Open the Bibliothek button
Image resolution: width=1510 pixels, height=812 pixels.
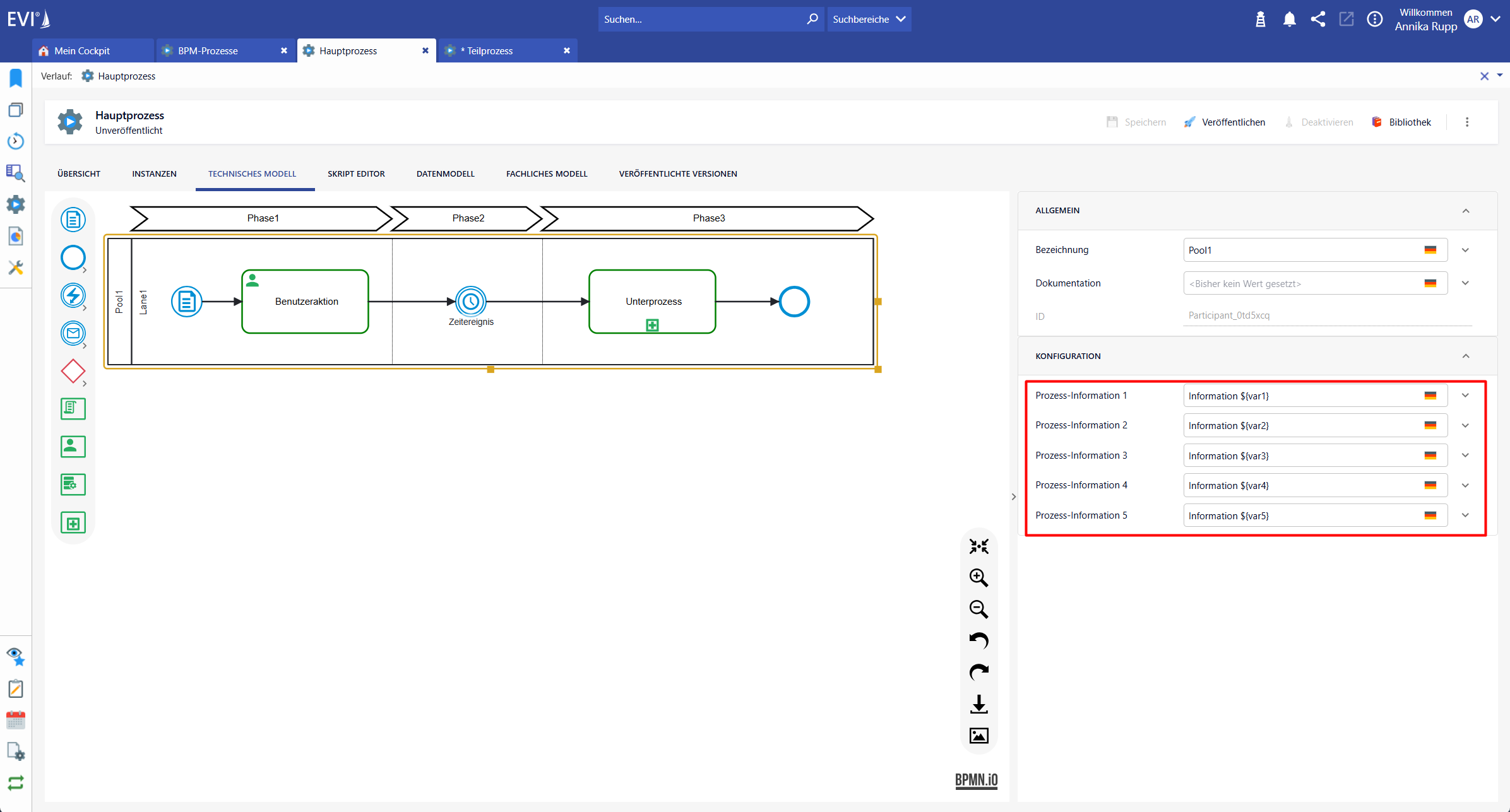(1401, 122)
